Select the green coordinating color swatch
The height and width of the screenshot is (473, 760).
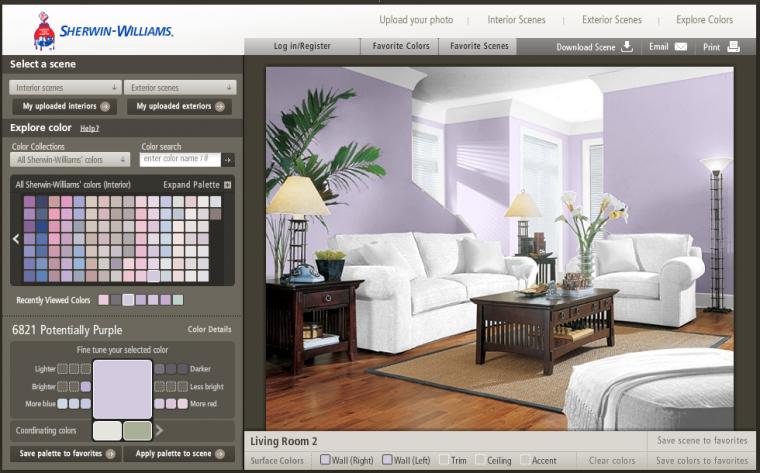point(138,430)
